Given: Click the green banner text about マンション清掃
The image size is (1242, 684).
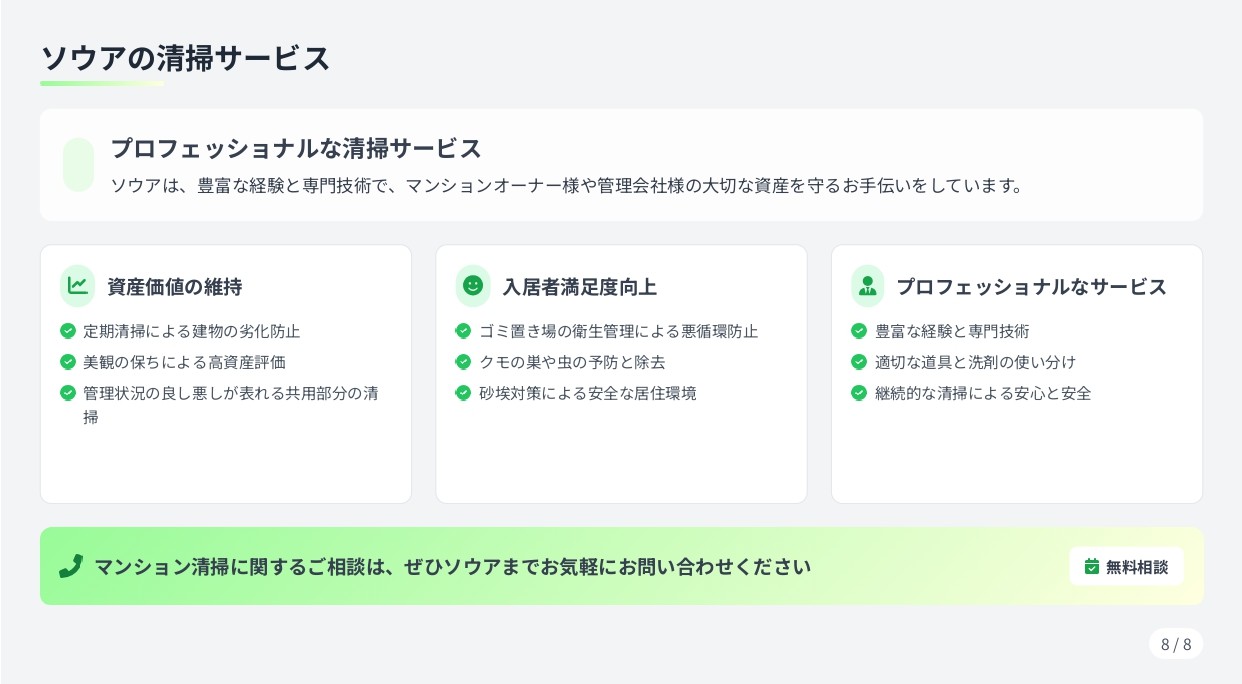Looking at the screenshot, I should click(x=452, y=567).
